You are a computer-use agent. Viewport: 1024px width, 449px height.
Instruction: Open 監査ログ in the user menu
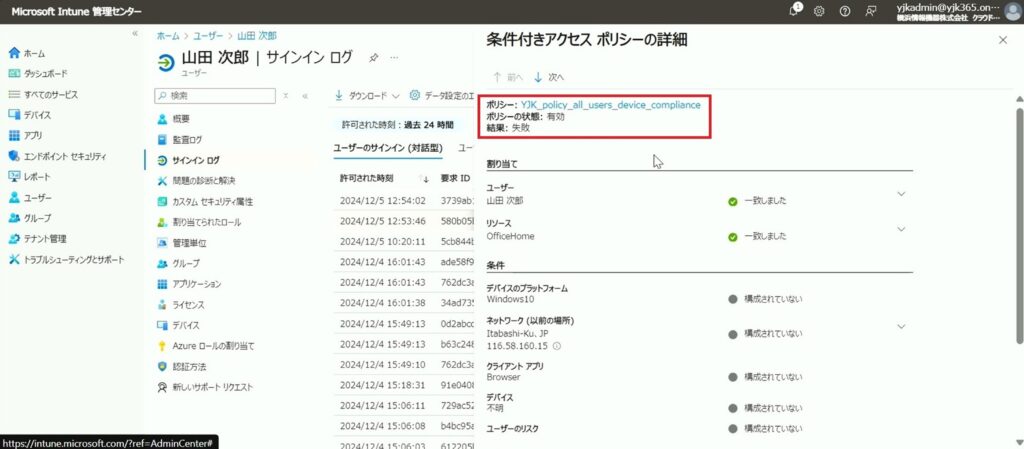[180, 140]
